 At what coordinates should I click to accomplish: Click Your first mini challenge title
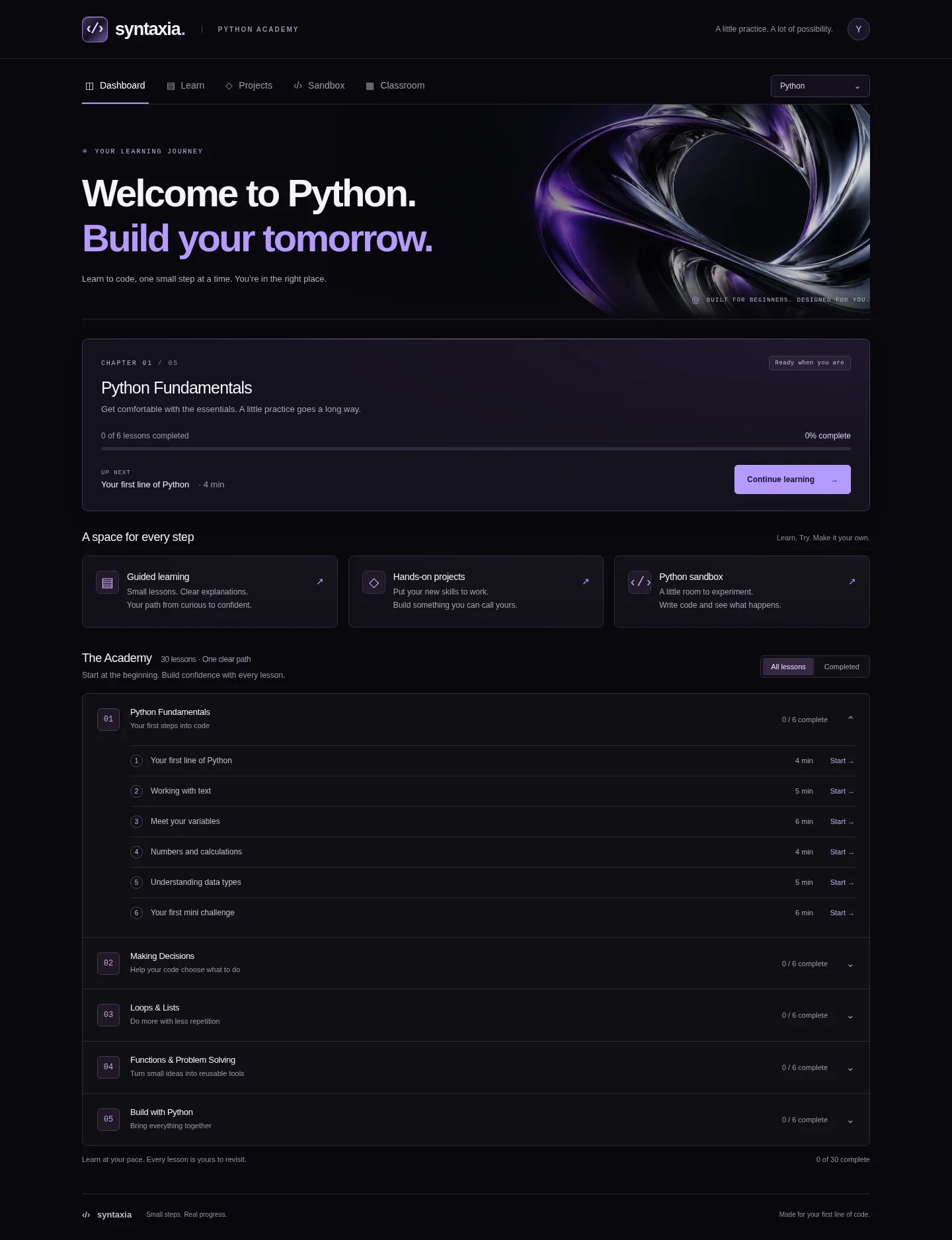point(192,913)
